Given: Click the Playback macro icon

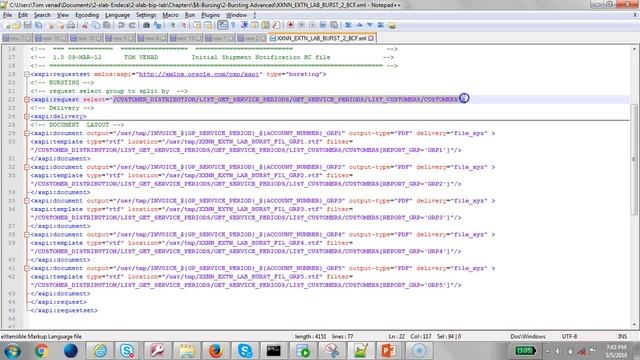Looking at the screenshot, I should coord(312,25).
